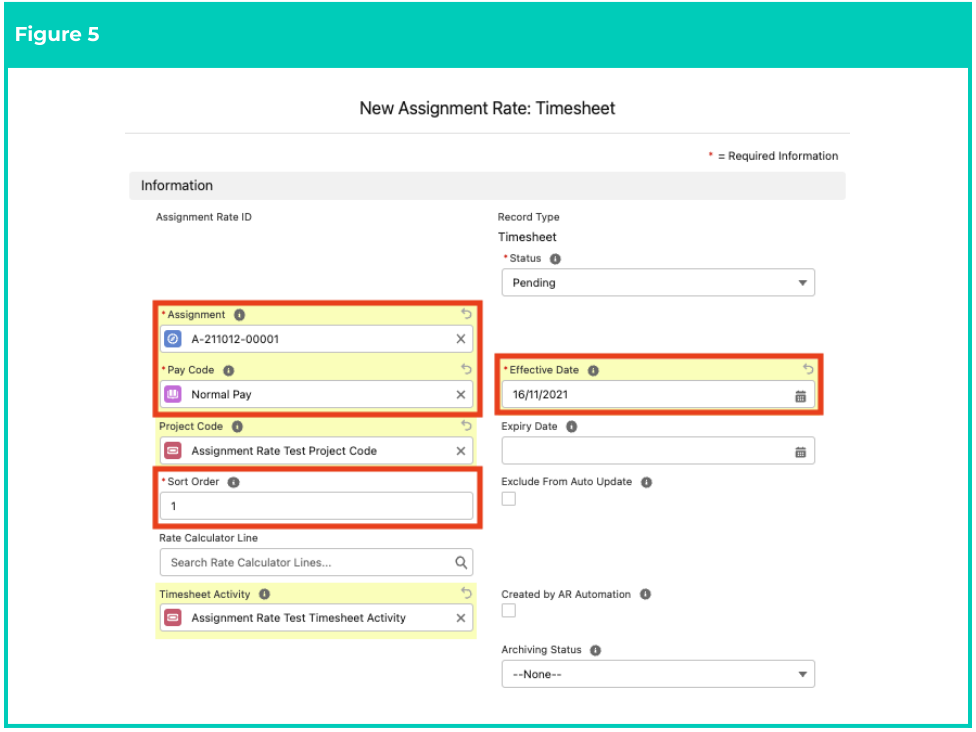Undo changes to the Pay Code field
Screen dimensions: 976x732
click(466, 369)
